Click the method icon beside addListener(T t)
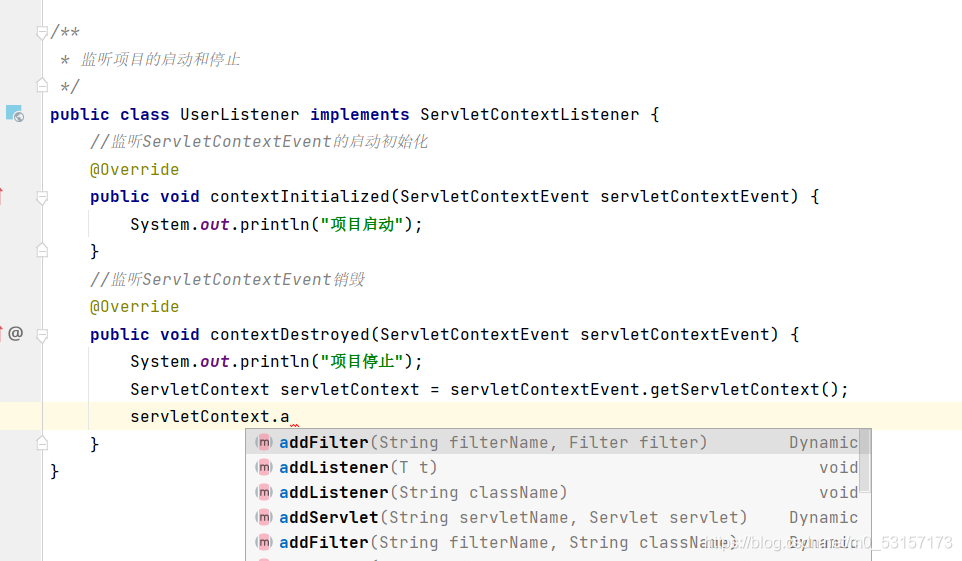This screenshot has width=962, height=561. [264, 467]
